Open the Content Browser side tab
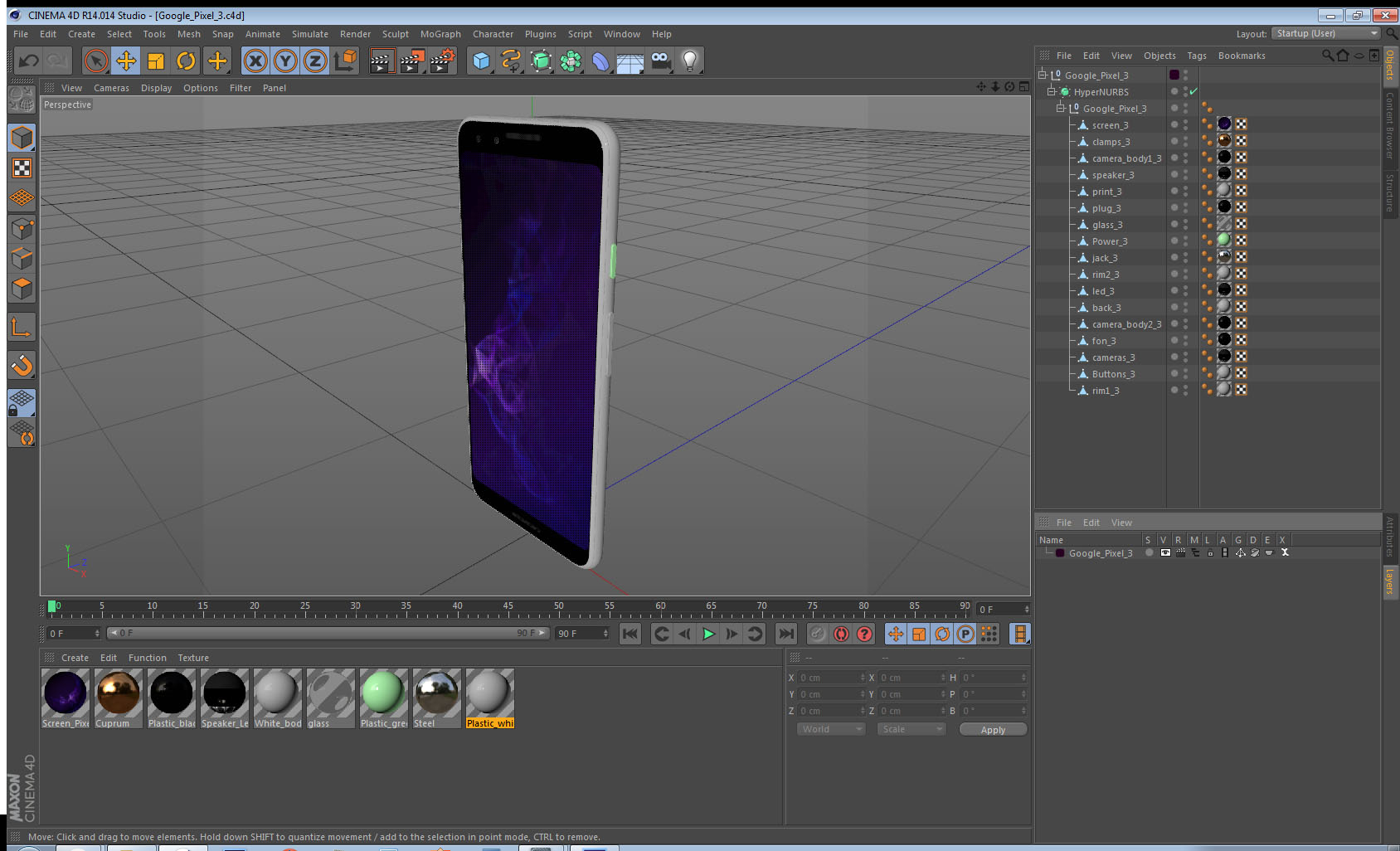 tap(1390, 125)
